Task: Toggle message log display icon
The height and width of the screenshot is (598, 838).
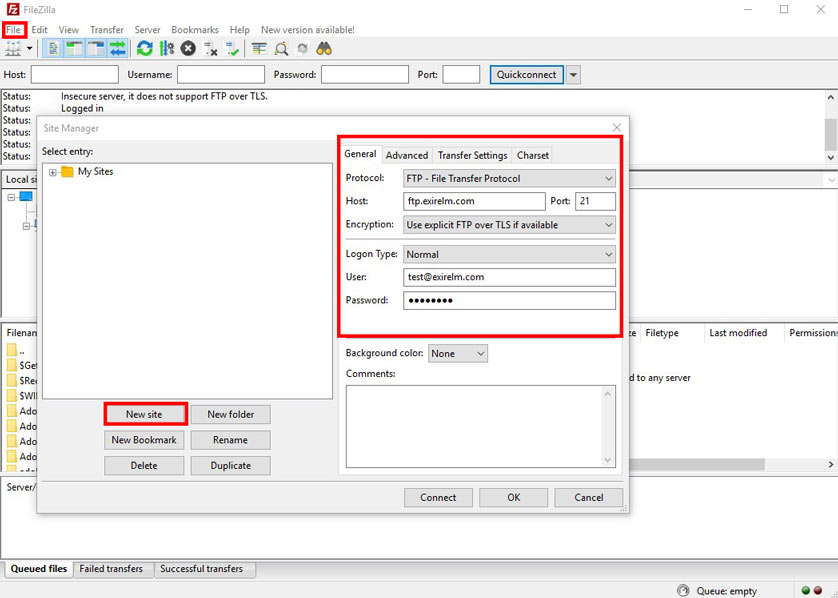Action: 53,49
